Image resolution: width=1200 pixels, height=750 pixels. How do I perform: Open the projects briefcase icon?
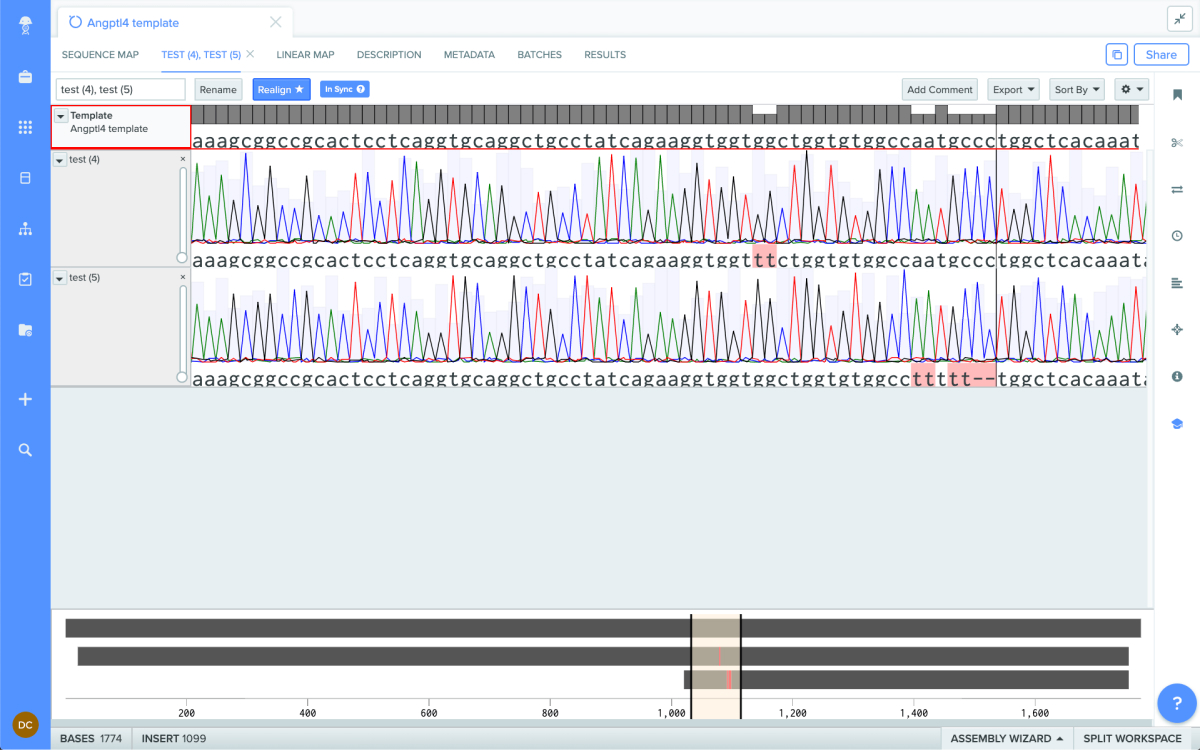(x=25, y=77)
